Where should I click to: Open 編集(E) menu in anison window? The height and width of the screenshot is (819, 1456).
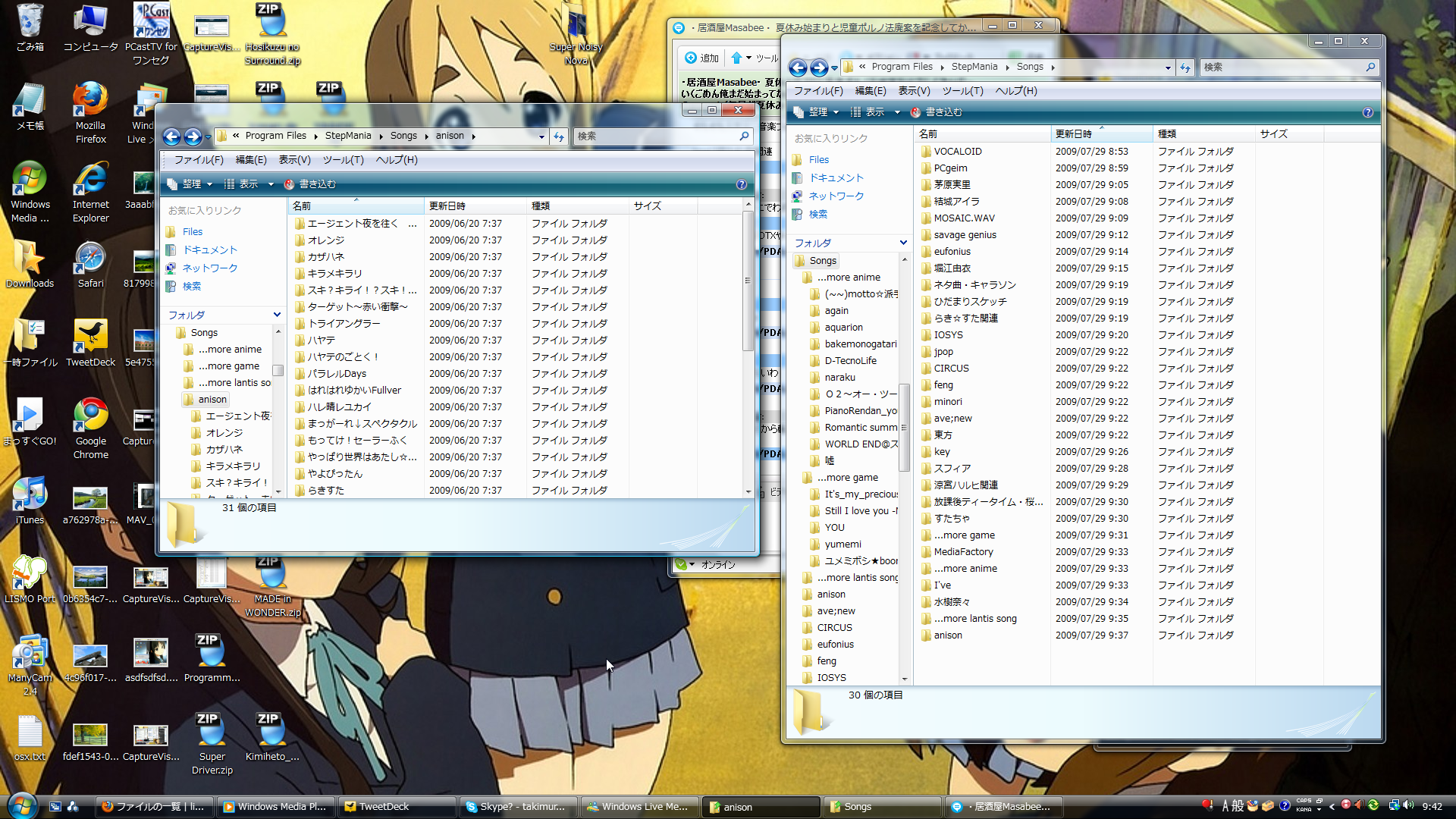[251, 160]
